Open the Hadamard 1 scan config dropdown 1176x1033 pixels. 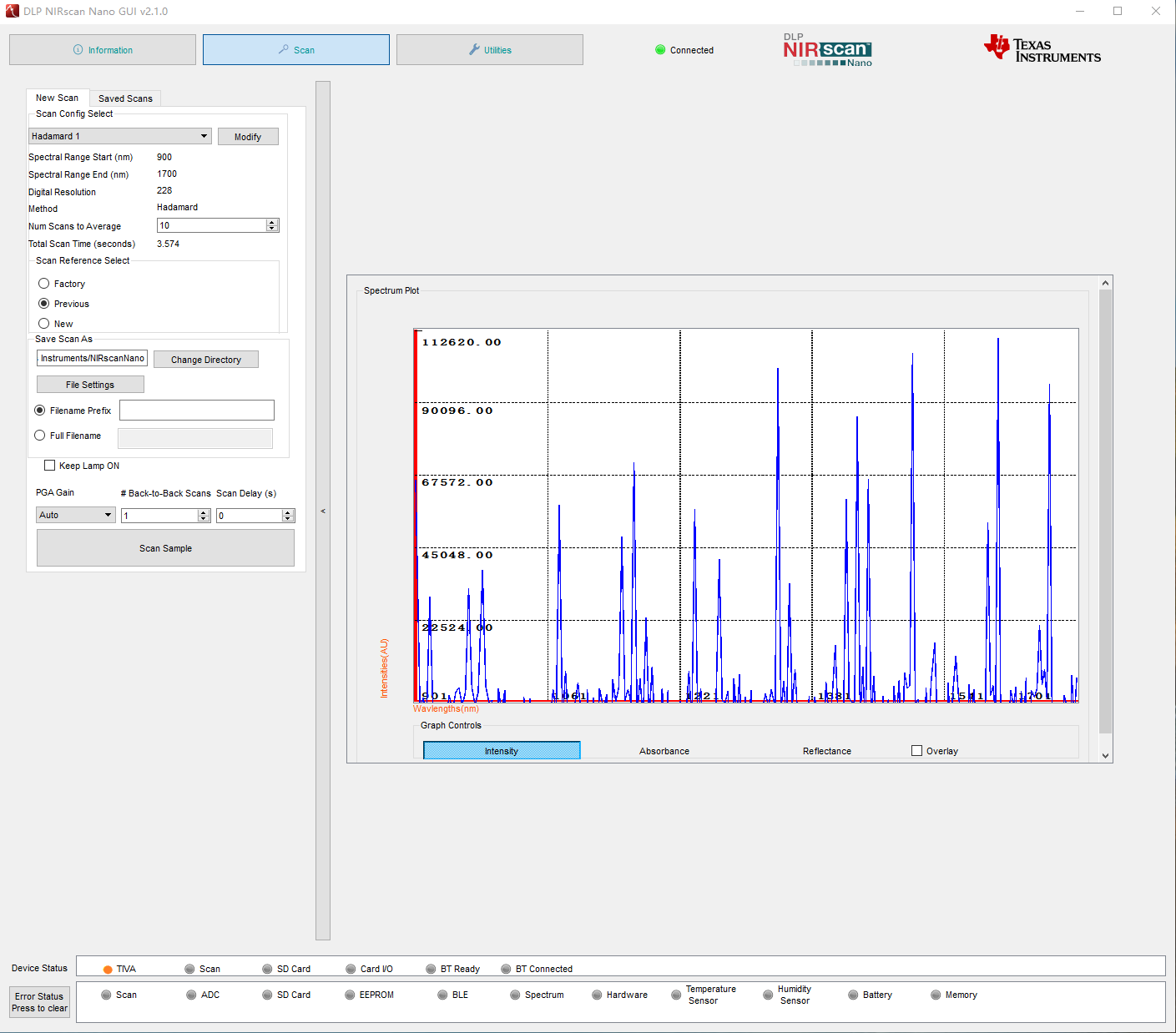119,136
